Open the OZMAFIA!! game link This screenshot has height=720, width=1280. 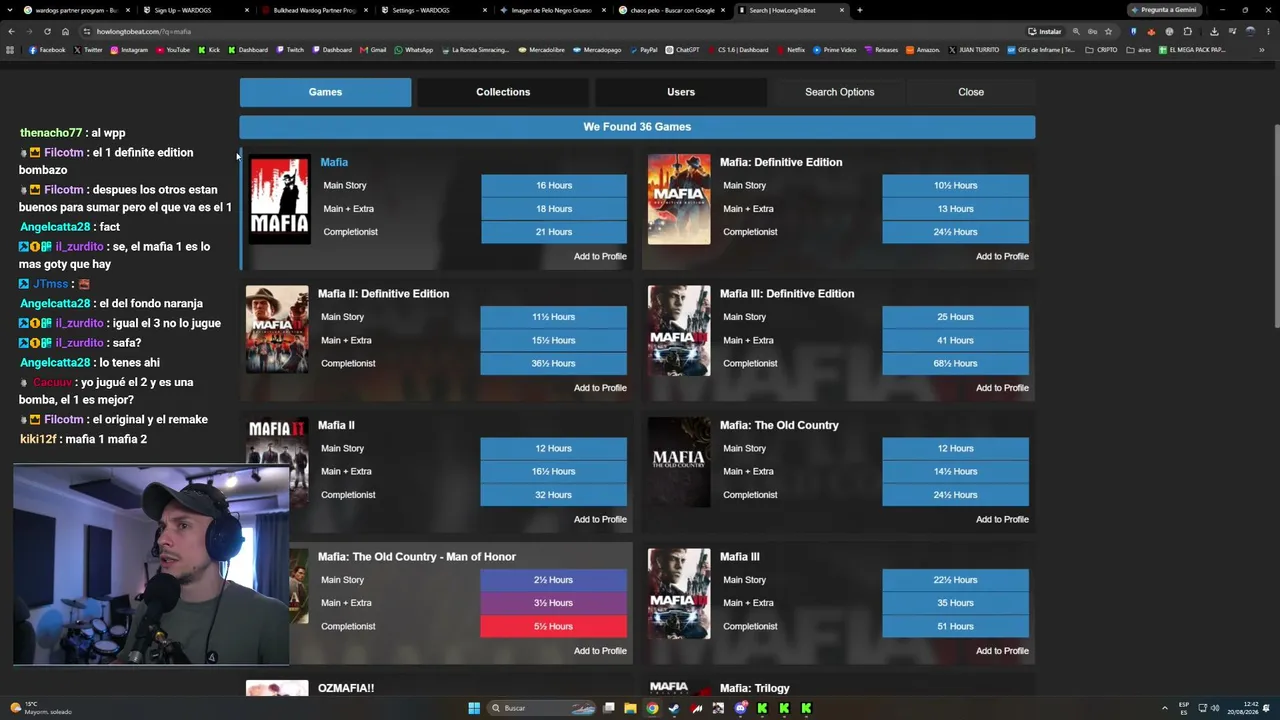[x=346, y=688]
